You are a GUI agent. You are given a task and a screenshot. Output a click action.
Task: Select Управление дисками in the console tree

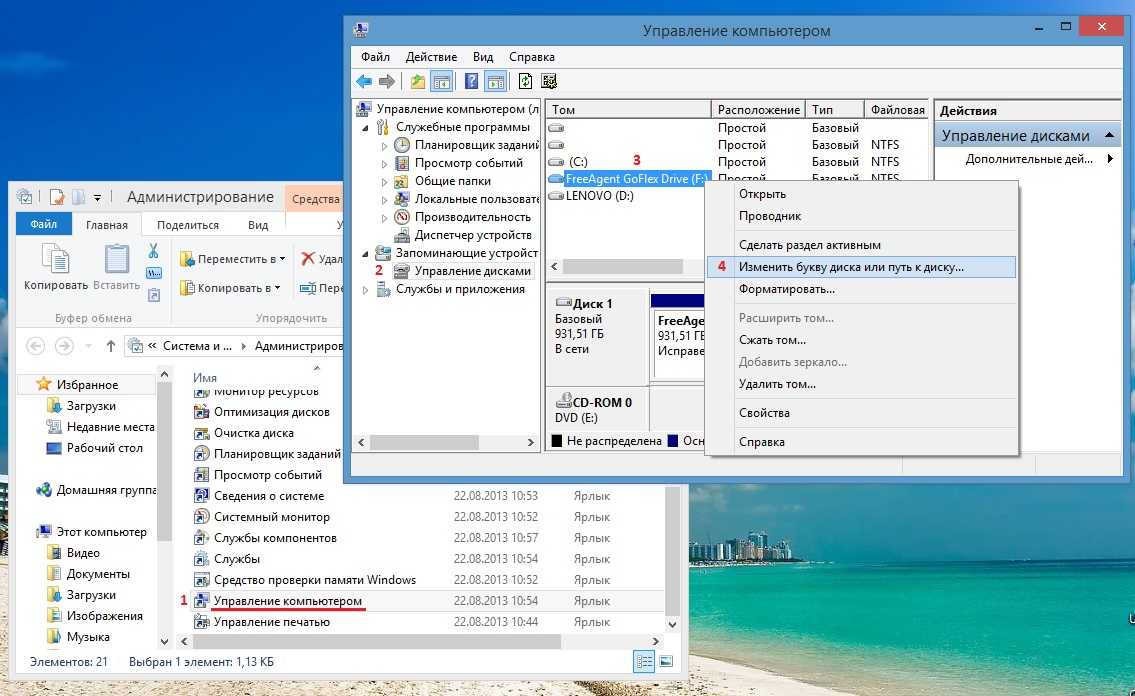point(472,270)
